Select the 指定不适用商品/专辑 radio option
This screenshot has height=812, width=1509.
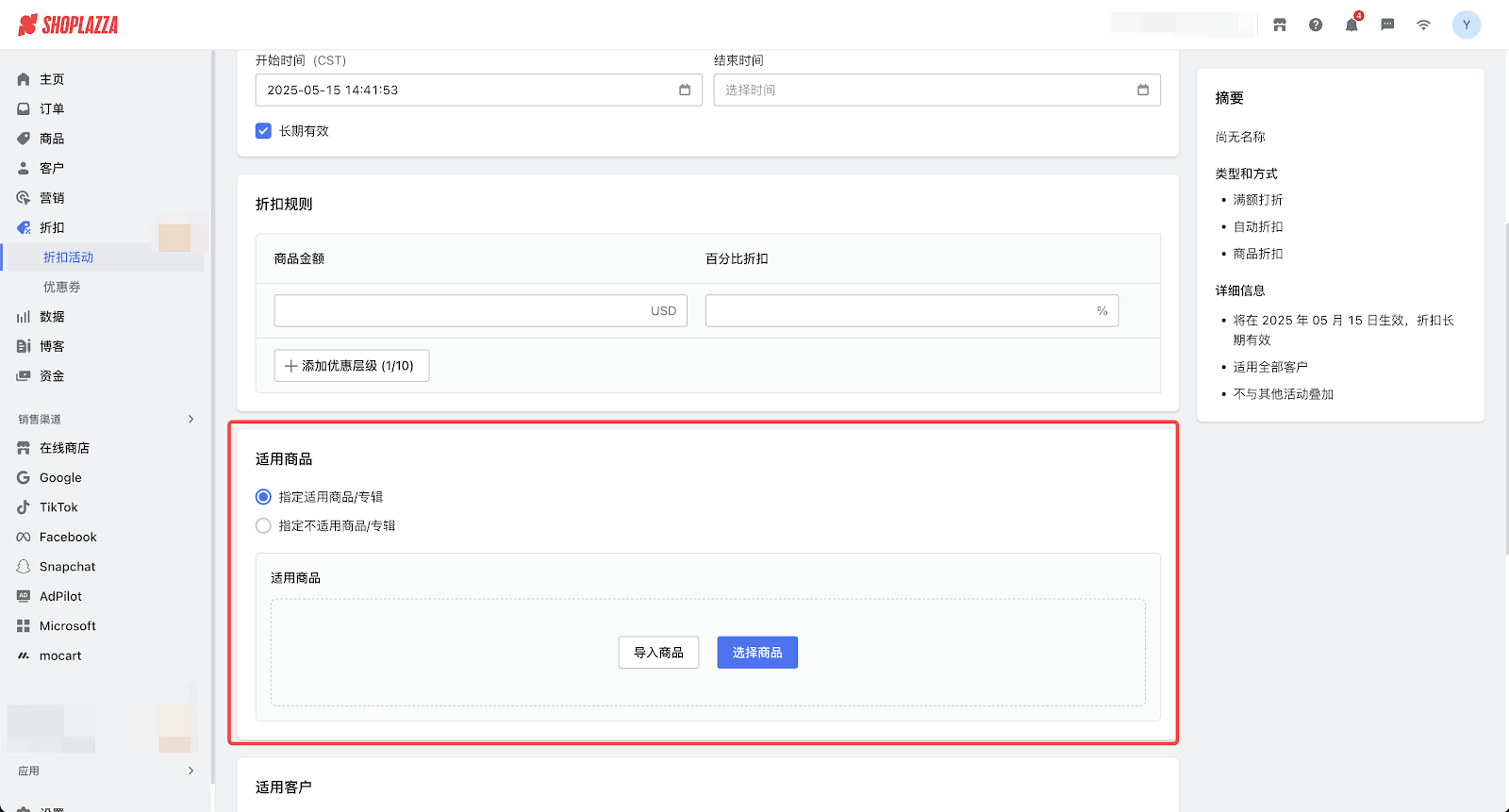(264, 526)
